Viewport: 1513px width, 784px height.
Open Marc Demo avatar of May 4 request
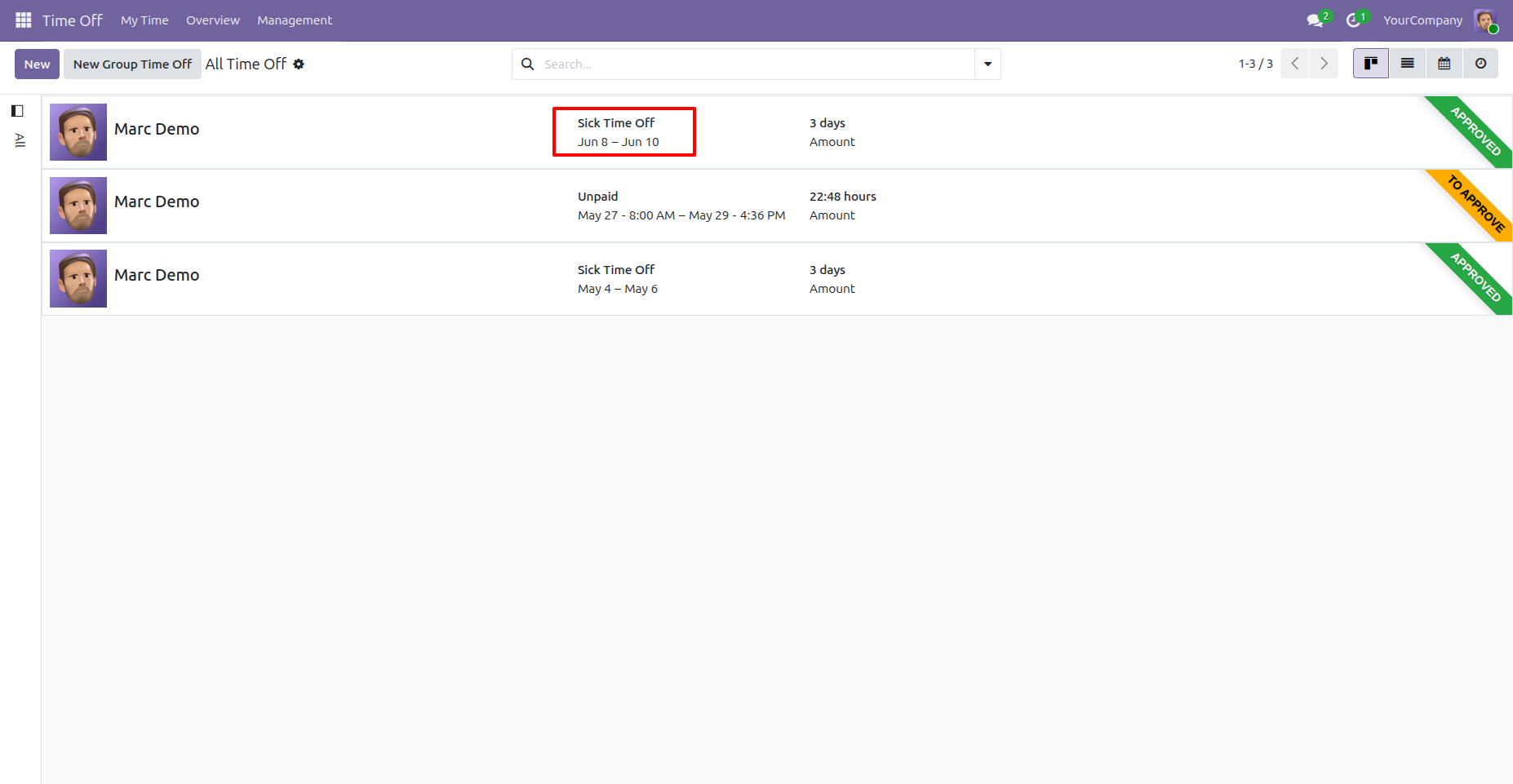pyautogui.click(x=78, y=279)
